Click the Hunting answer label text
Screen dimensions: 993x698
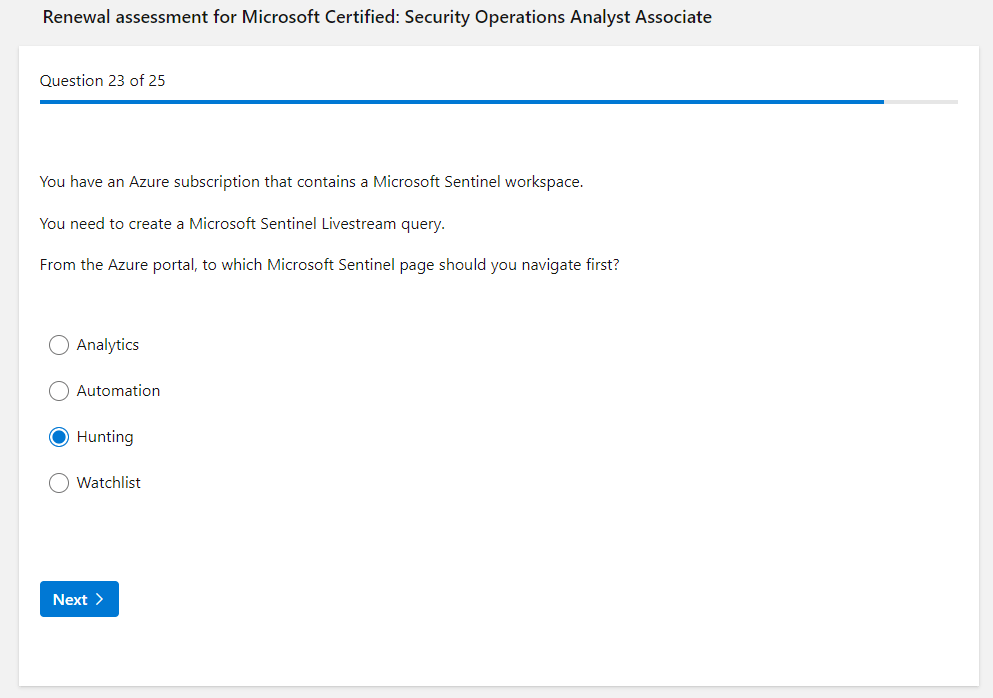(105, 437)
